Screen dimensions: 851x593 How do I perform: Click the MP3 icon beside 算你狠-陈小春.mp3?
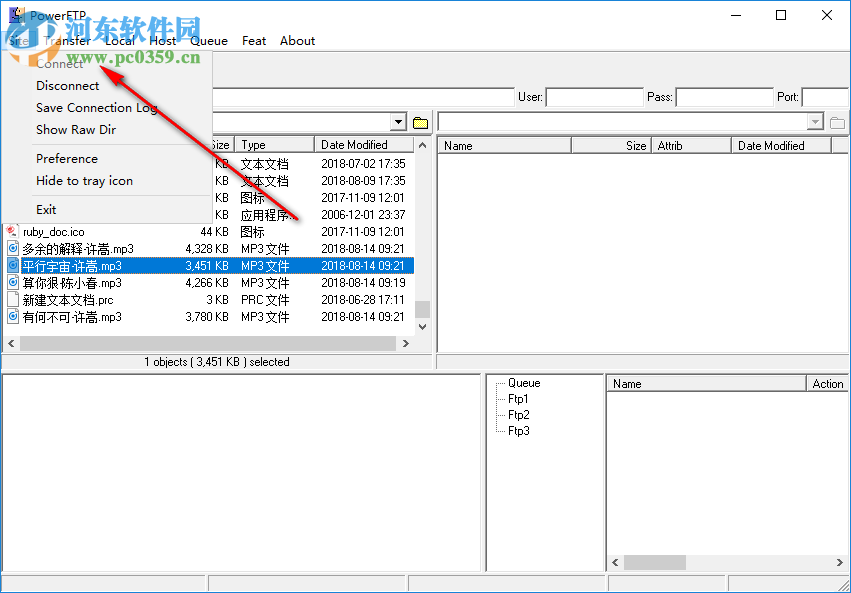tap(11, 282)
